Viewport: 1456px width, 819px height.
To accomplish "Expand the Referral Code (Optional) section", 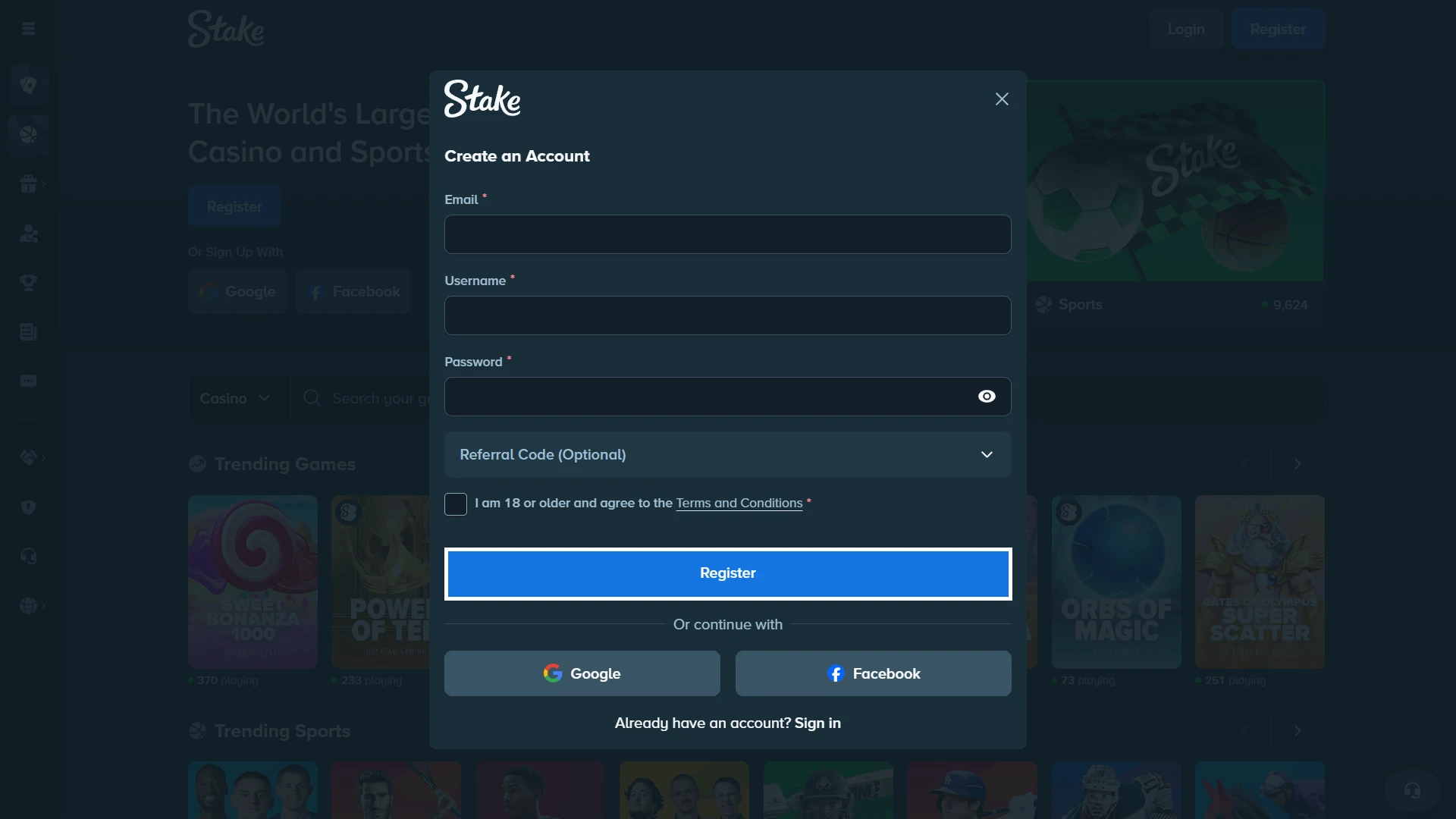I will click(728, 454).
